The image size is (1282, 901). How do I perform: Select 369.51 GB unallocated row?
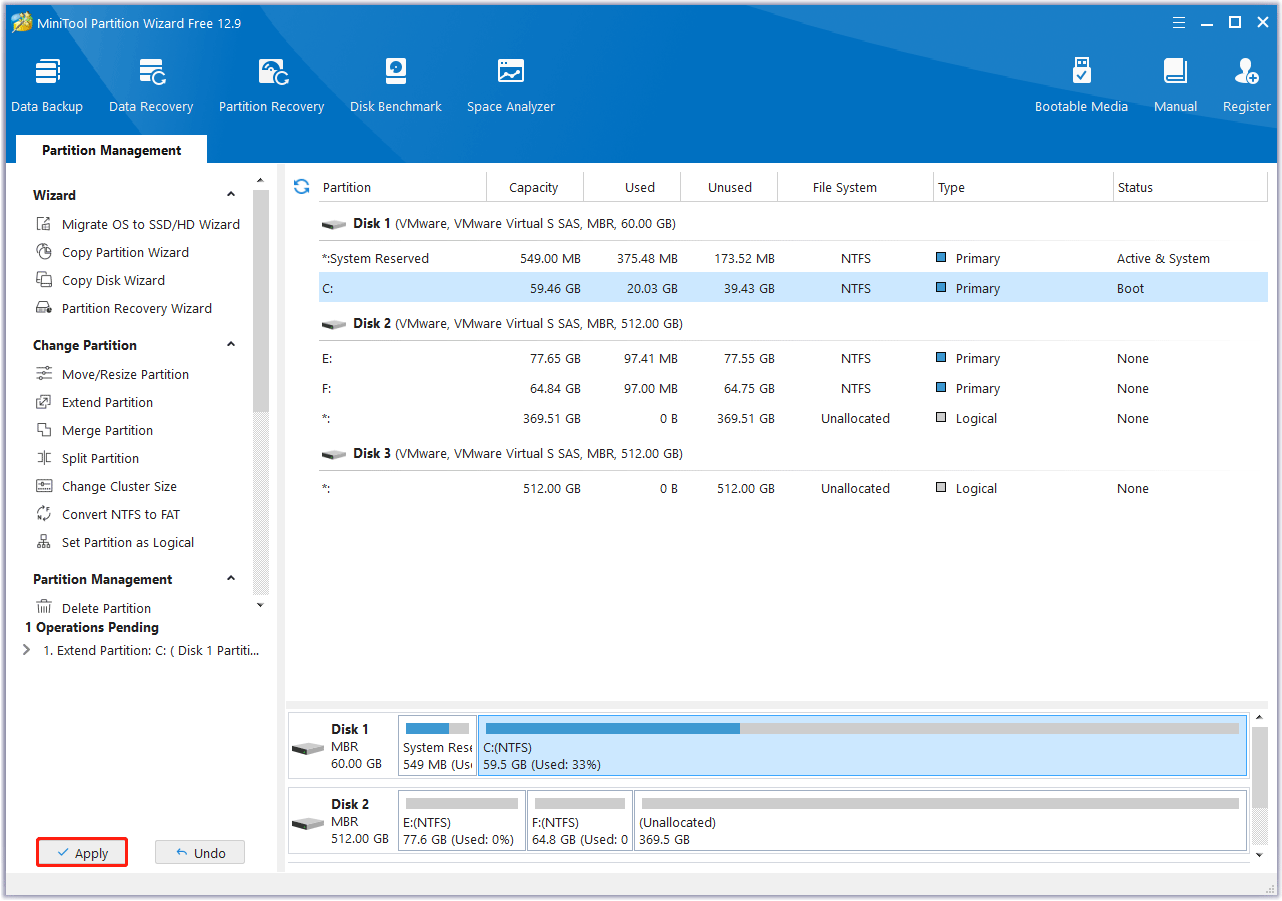click(793, 418)
